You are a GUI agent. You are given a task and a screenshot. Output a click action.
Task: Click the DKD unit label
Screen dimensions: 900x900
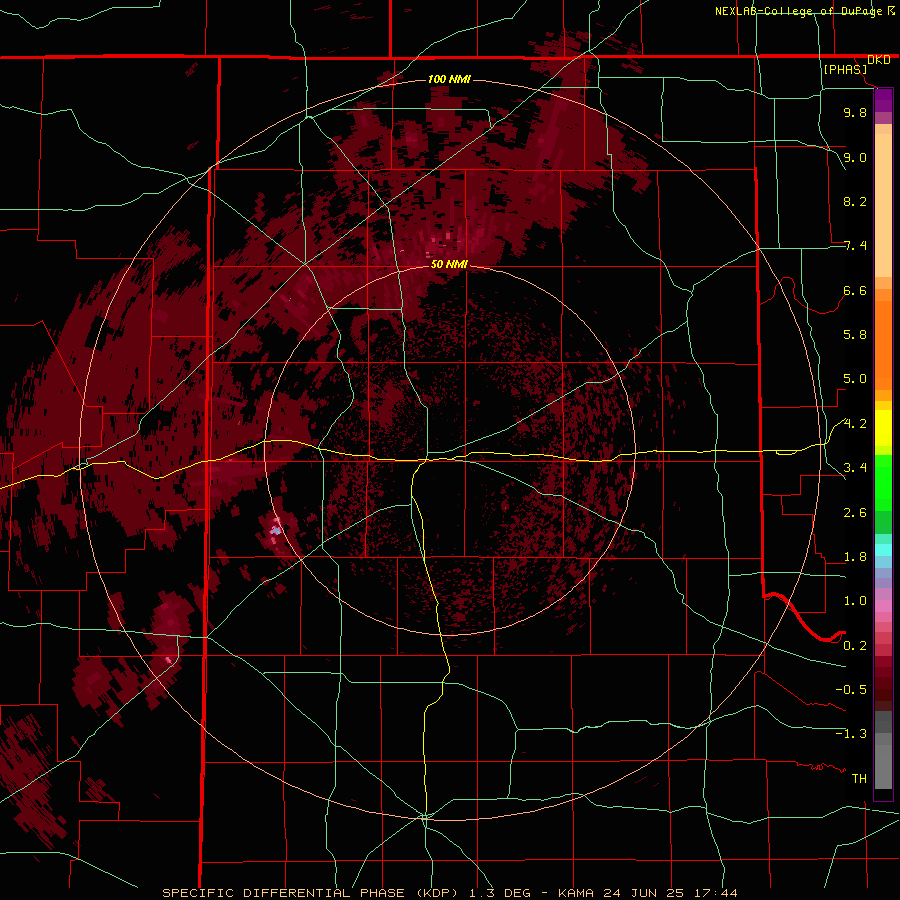click(879, 60)
